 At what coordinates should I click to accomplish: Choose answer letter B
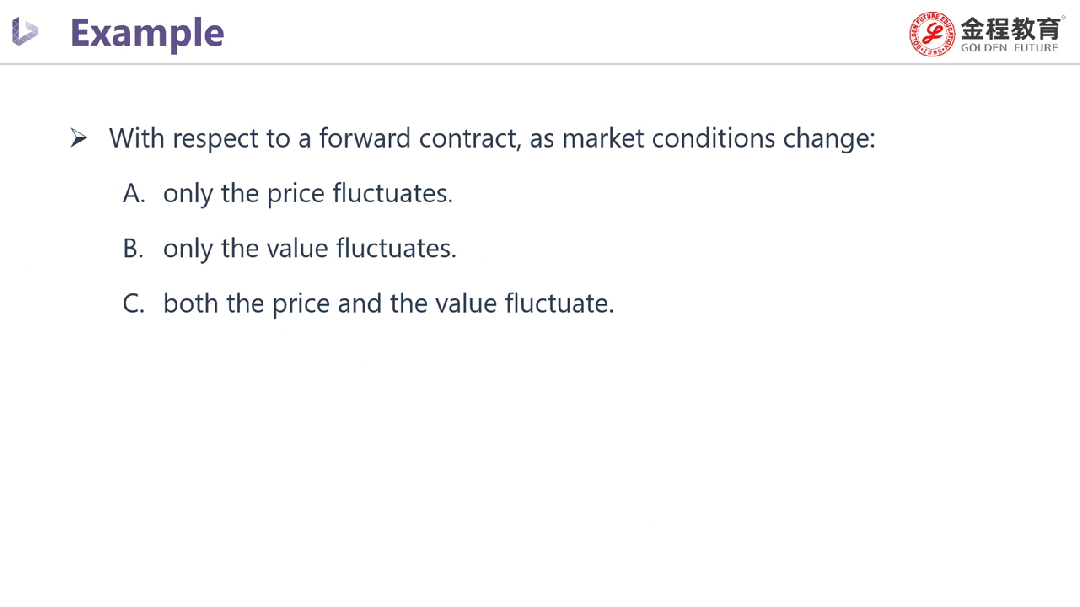coord(134,248)
